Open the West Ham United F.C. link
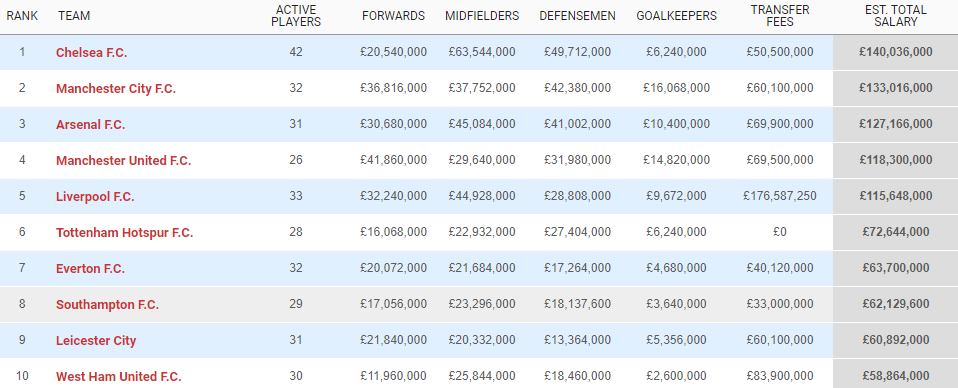The image size is (958, 388). [x=119, y=376]
